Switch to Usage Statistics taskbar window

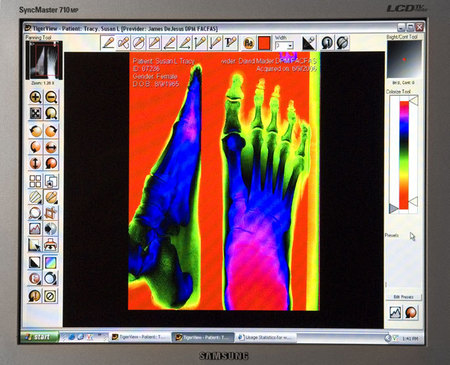pos(265,337)
